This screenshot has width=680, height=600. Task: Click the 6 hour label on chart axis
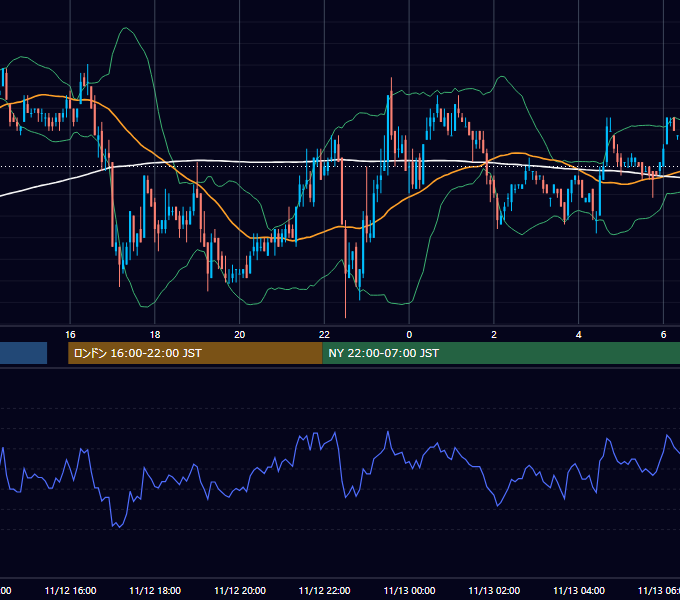point(663,335)
